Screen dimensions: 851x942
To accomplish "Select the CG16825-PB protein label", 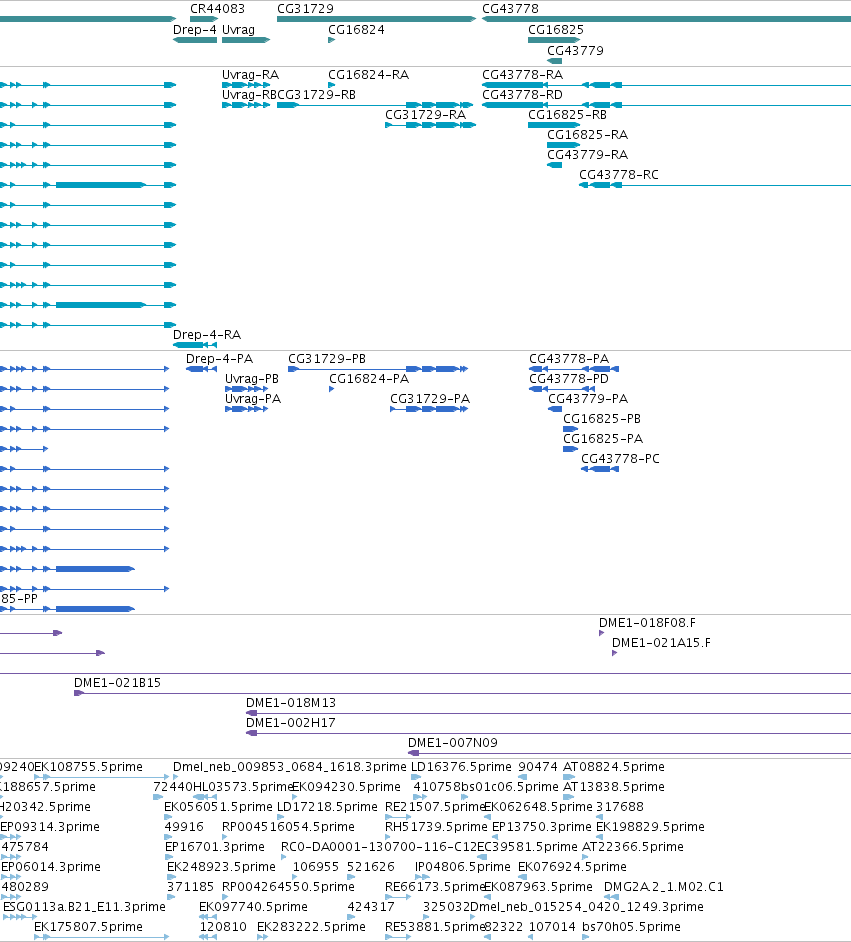I will [602, 418].
